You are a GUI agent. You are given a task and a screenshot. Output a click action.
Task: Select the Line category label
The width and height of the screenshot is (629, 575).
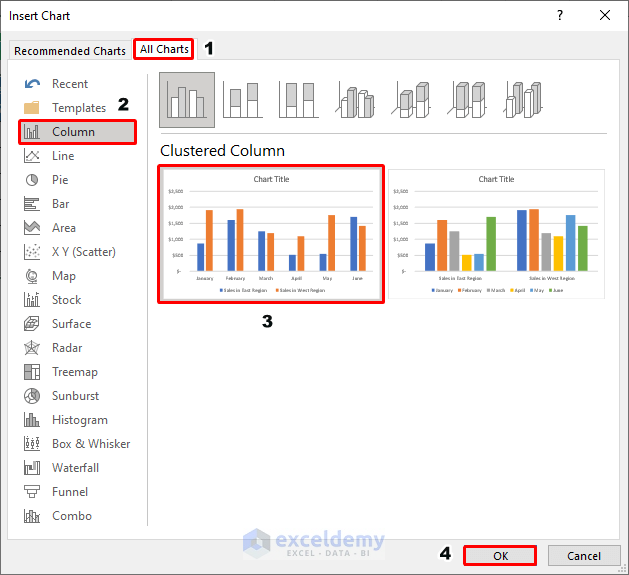[63, 156]
